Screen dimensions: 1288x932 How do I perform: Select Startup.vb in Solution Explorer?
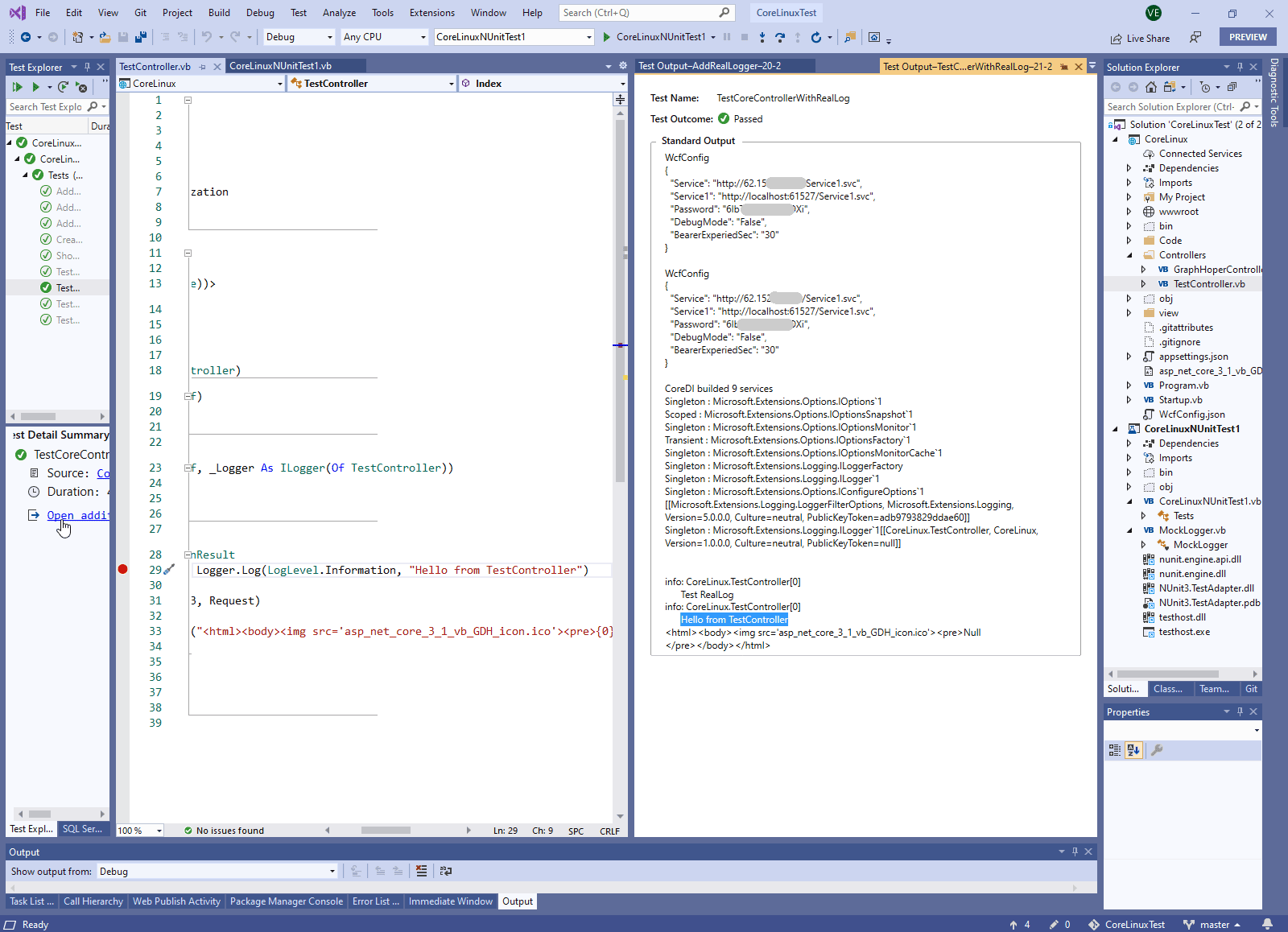point(1180,400)
